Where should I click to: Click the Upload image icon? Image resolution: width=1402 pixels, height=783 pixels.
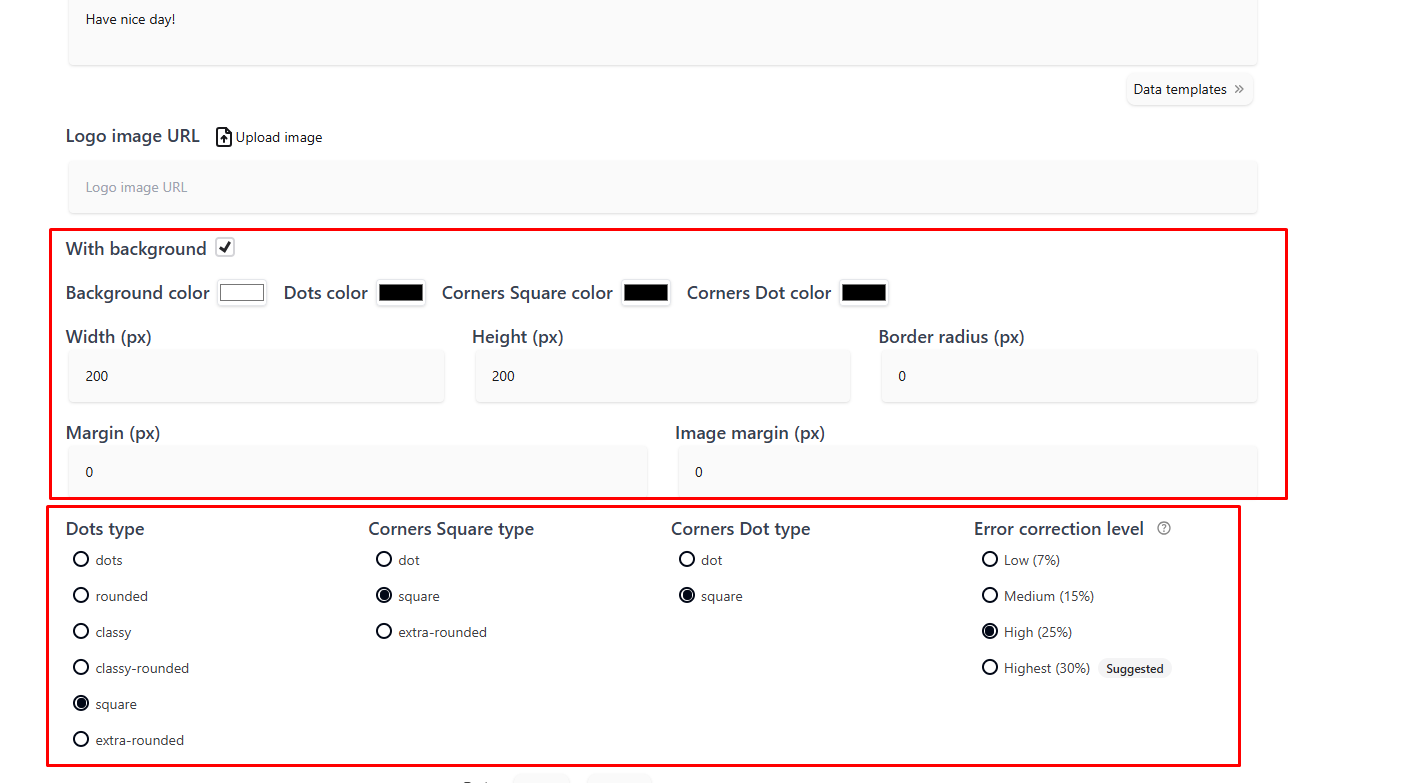(223, 136)
